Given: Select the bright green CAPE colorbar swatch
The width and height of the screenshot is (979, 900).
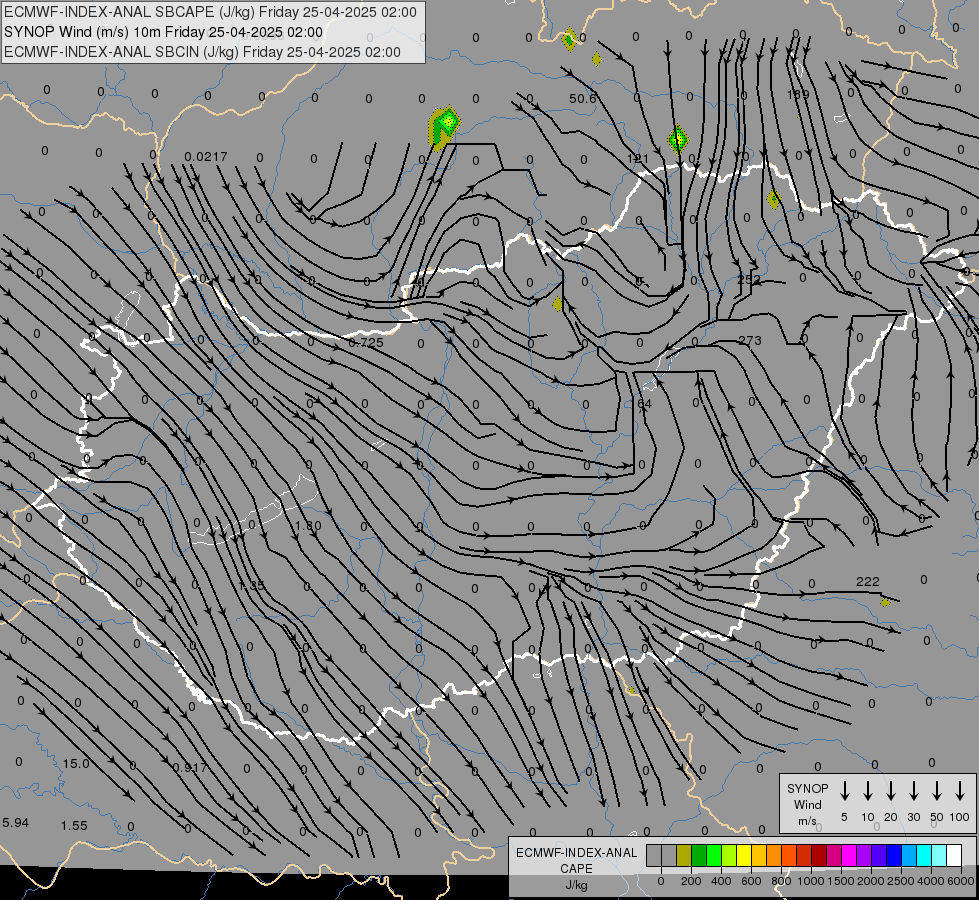Looking at the screenshot, I should click(x=714, y=856).
